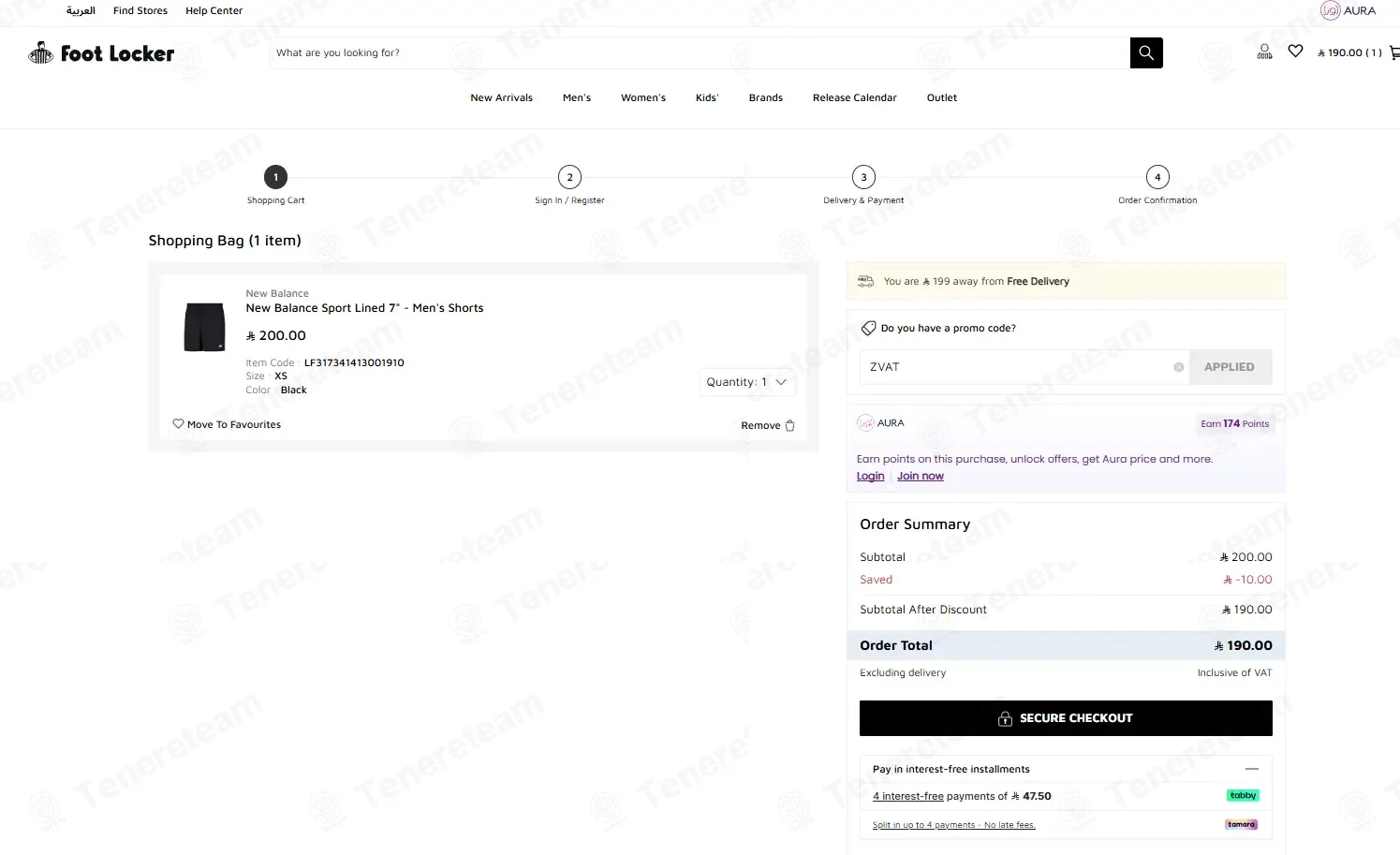Open the Outlet menu

942,97
